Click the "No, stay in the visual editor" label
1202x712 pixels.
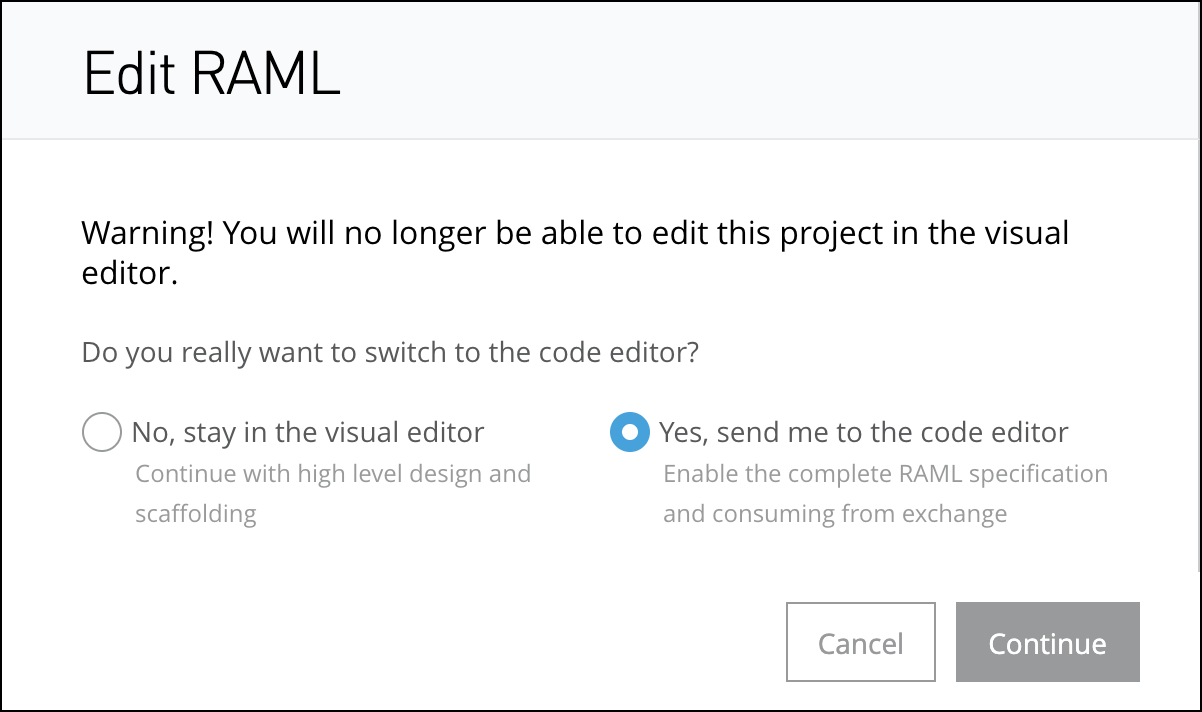(x=308, y=433)
